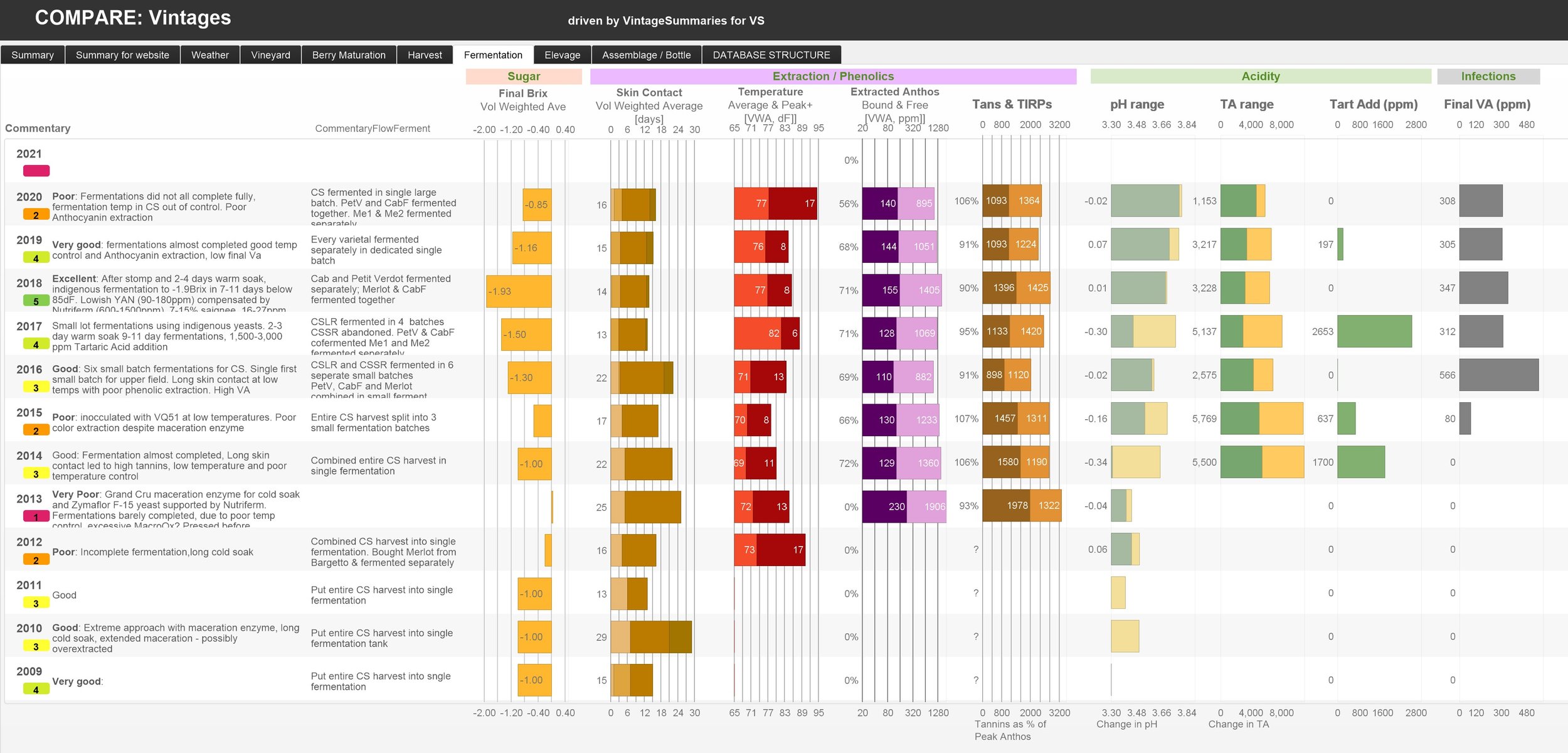Select the 2016 Final VA bar 566

pos(1499,375)
